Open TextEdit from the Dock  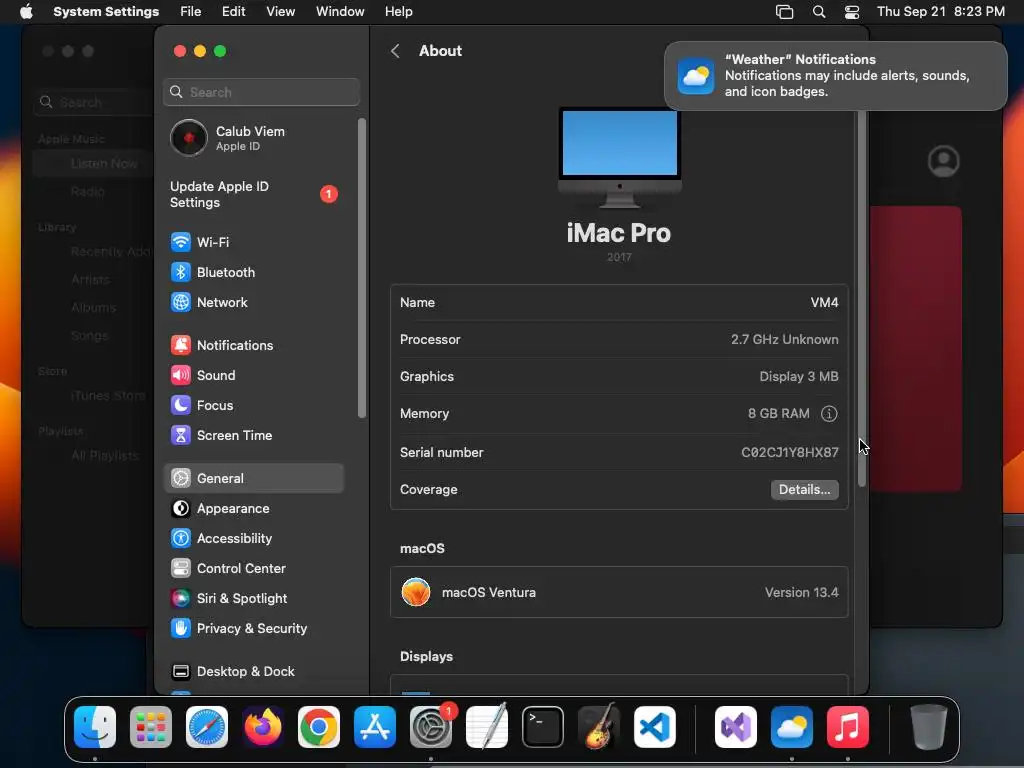click(x=487, y=727)
